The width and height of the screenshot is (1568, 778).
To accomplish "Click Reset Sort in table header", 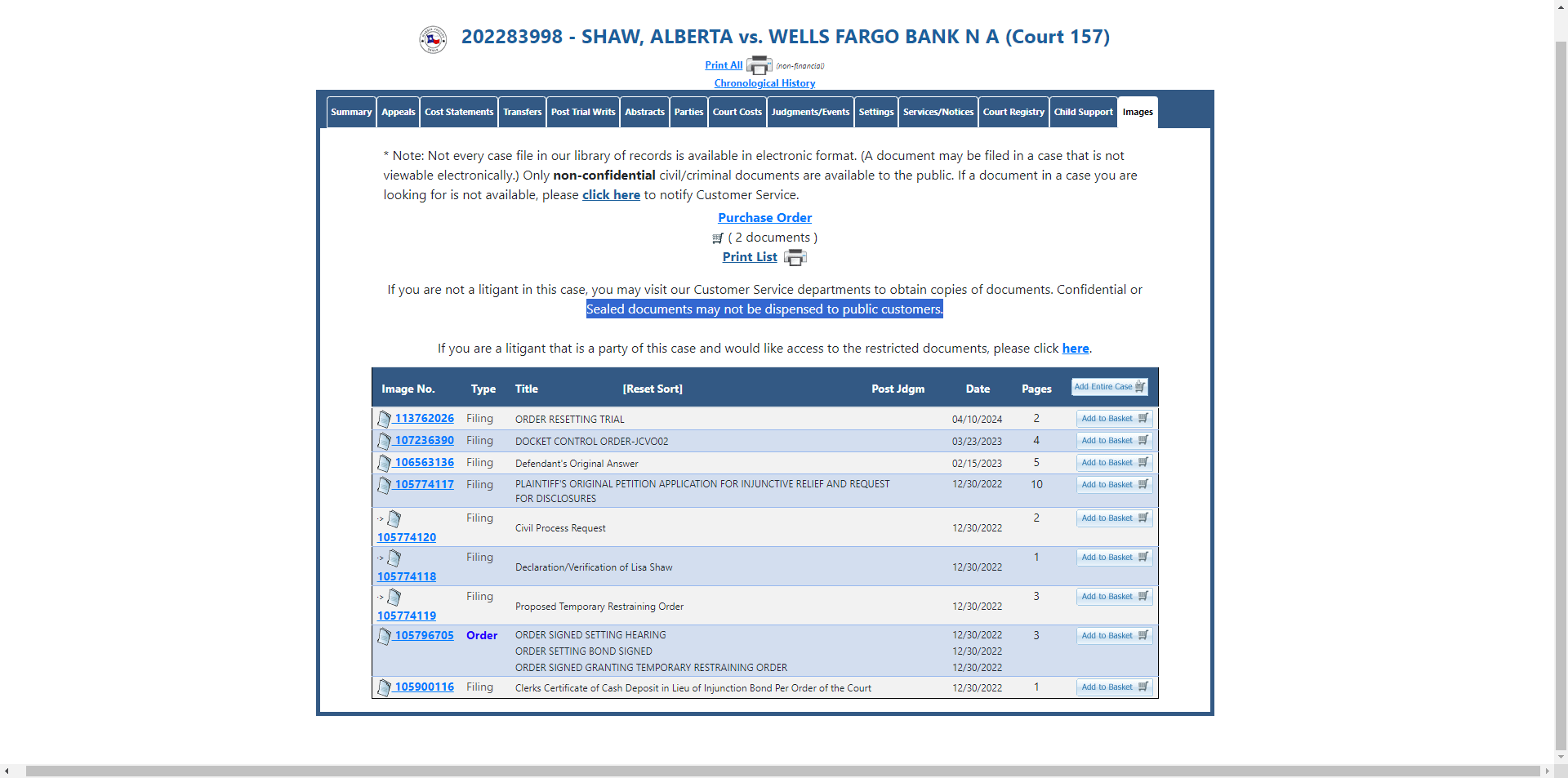I will coord(653,389).
